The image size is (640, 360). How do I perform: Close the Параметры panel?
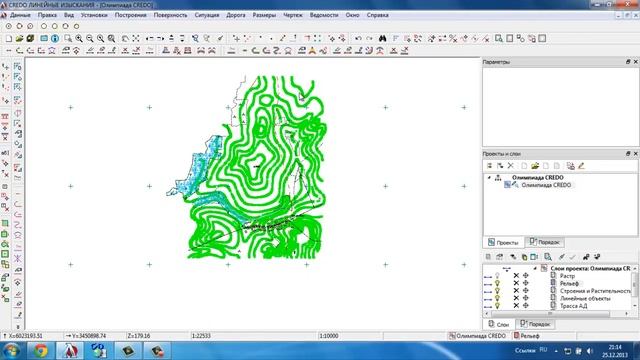pos(636,62)
